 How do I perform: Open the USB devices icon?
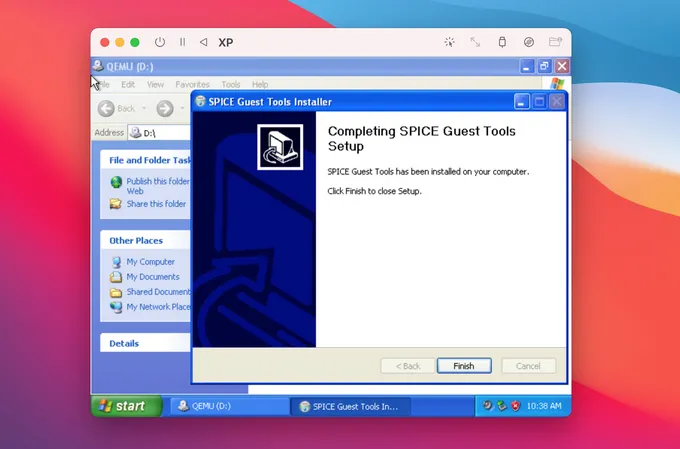(502, 42)
